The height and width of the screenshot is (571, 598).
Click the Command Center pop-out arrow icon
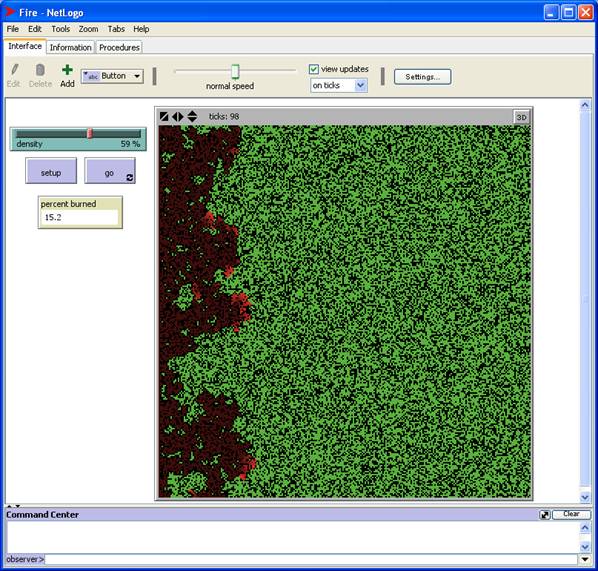[x=545, y=515]
